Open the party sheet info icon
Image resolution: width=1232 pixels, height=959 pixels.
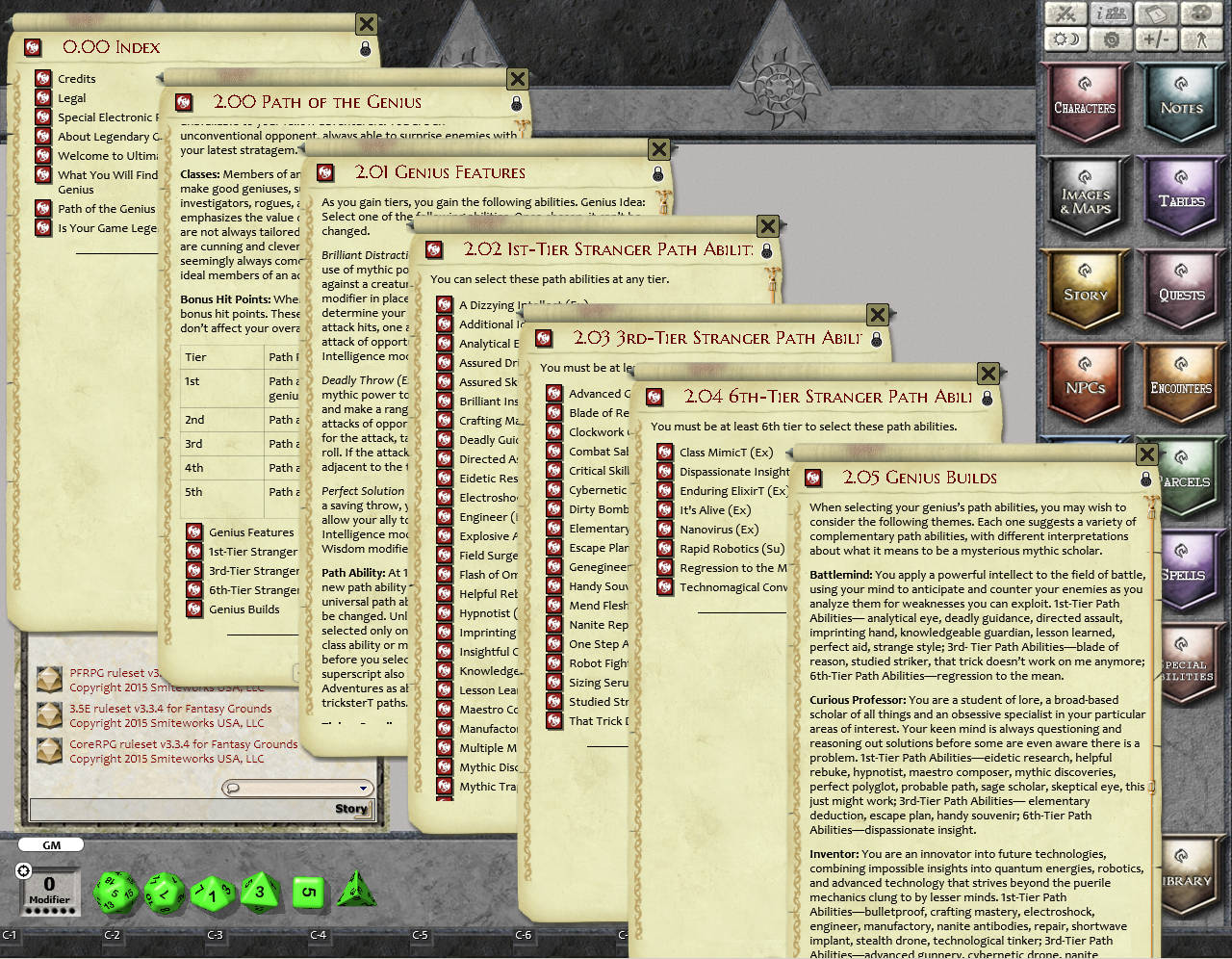tap(1111, 13)
